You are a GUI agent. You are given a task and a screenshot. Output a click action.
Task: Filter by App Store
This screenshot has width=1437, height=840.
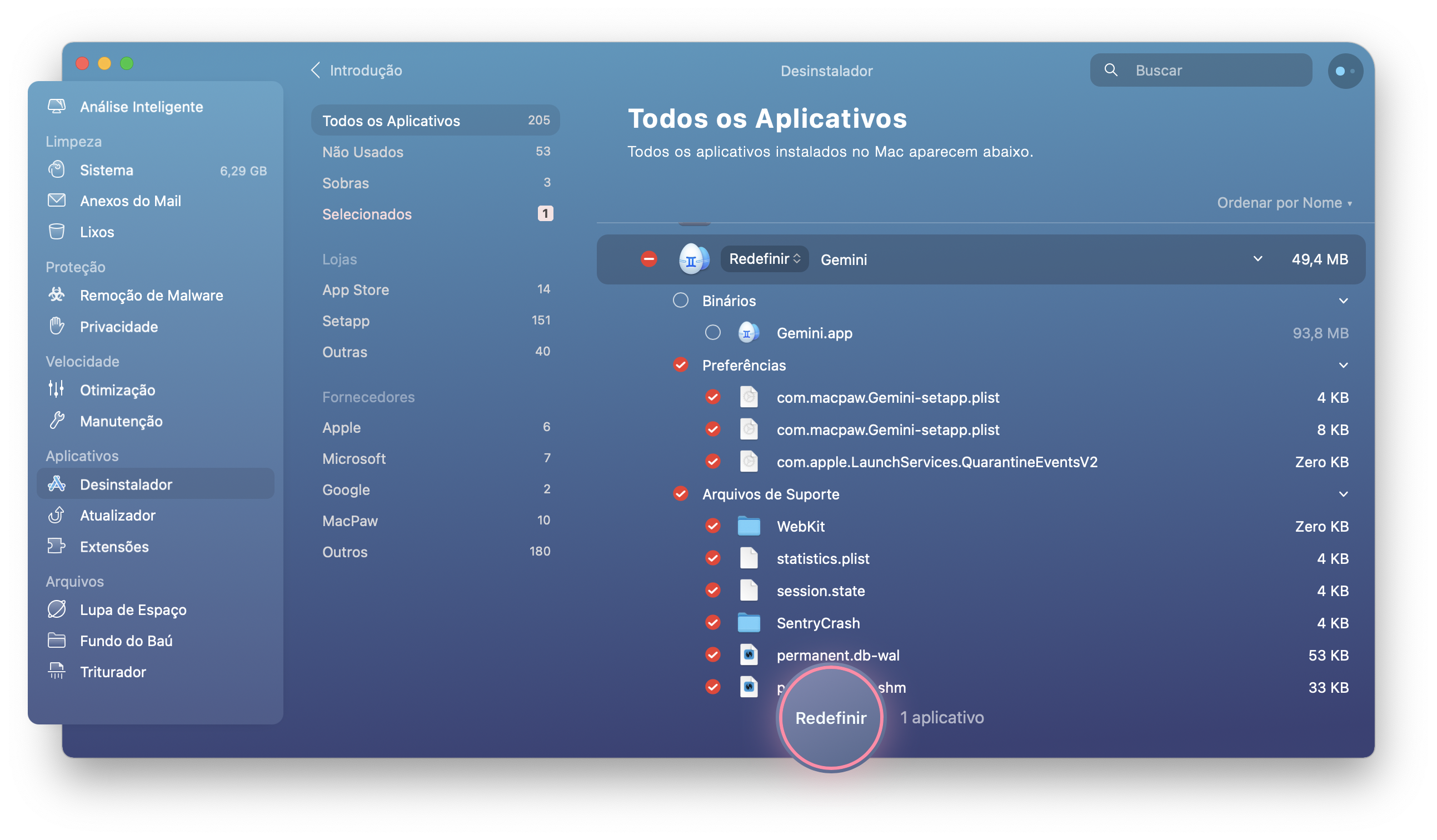(x=435, y=289)
